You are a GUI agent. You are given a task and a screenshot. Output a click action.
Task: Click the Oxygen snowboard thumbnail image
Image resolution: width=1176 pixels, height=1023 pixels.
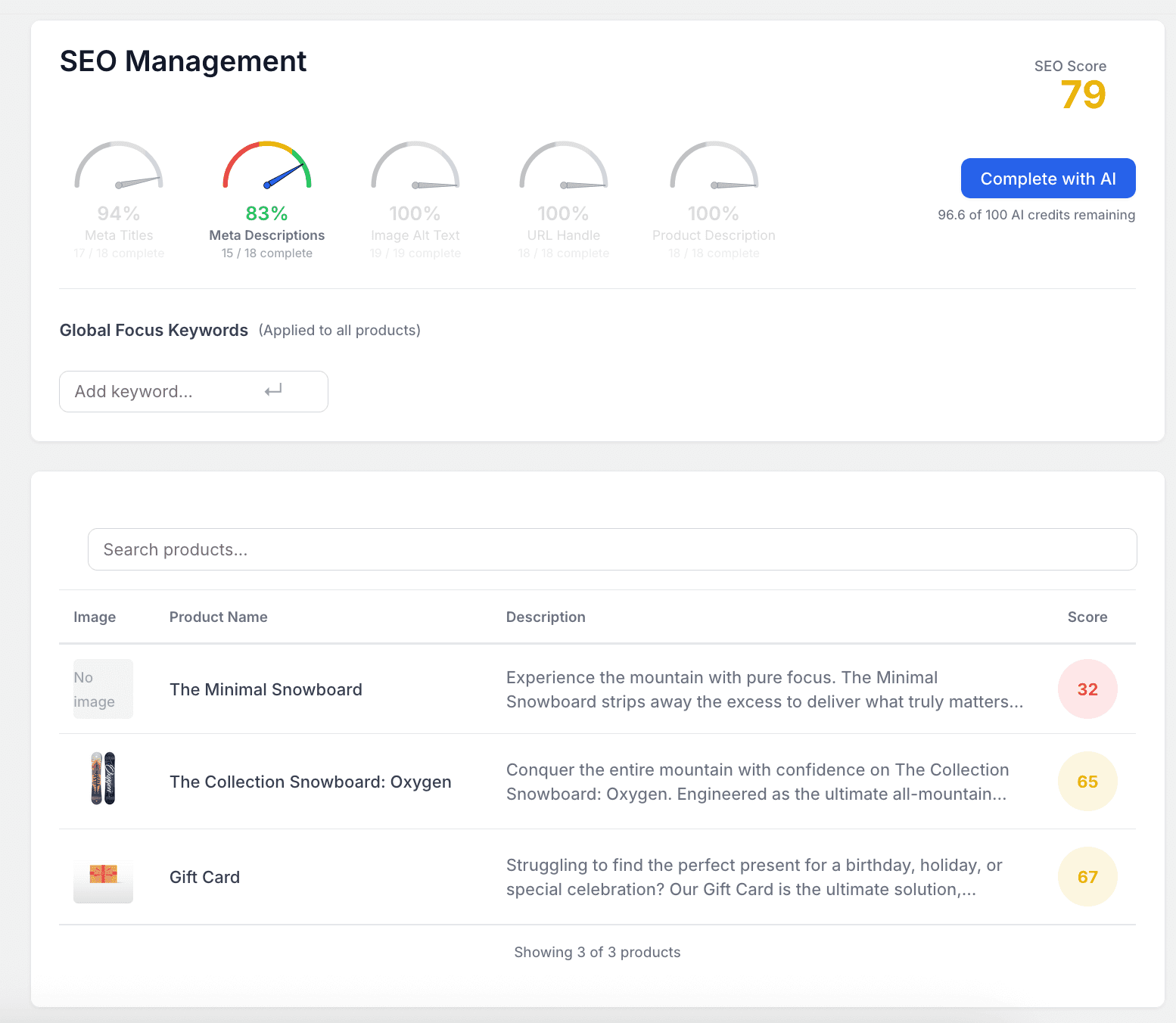[103, 781]
